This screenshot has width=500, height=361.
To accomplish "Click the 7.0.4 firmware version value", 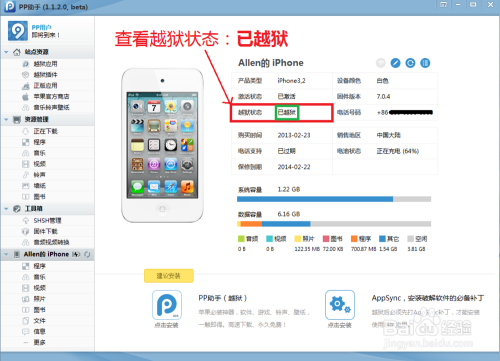I will point(383,97).
